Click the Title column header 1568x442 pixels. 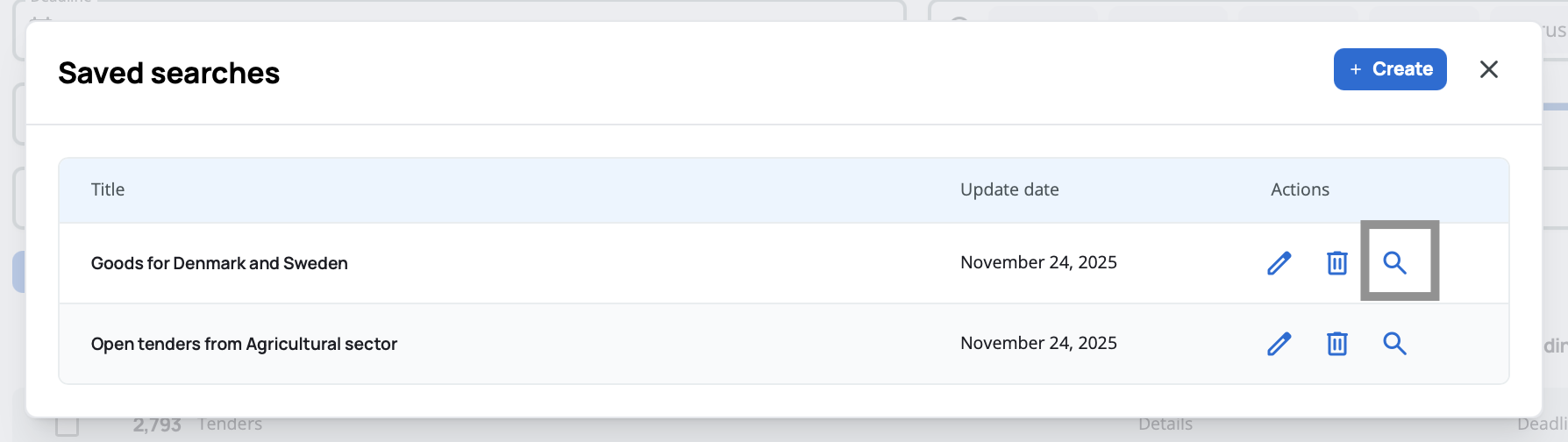pos(108,189)
